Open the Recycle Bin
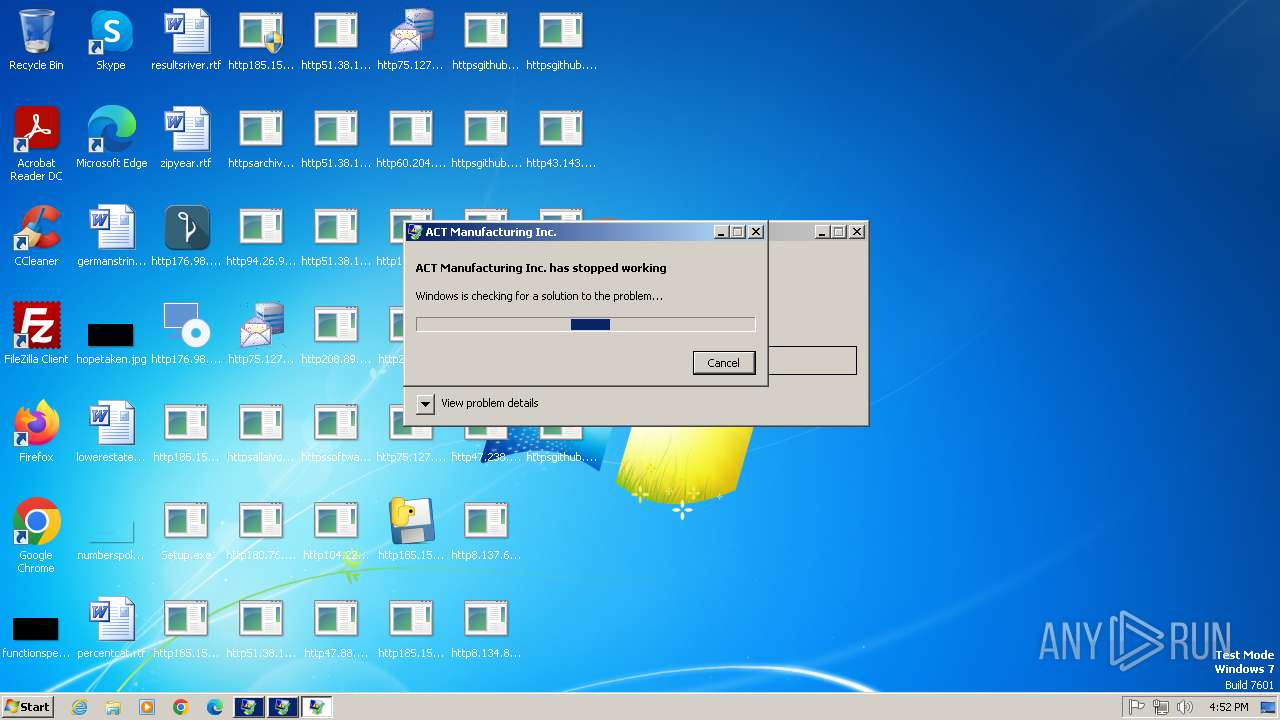 coord(36,41)
